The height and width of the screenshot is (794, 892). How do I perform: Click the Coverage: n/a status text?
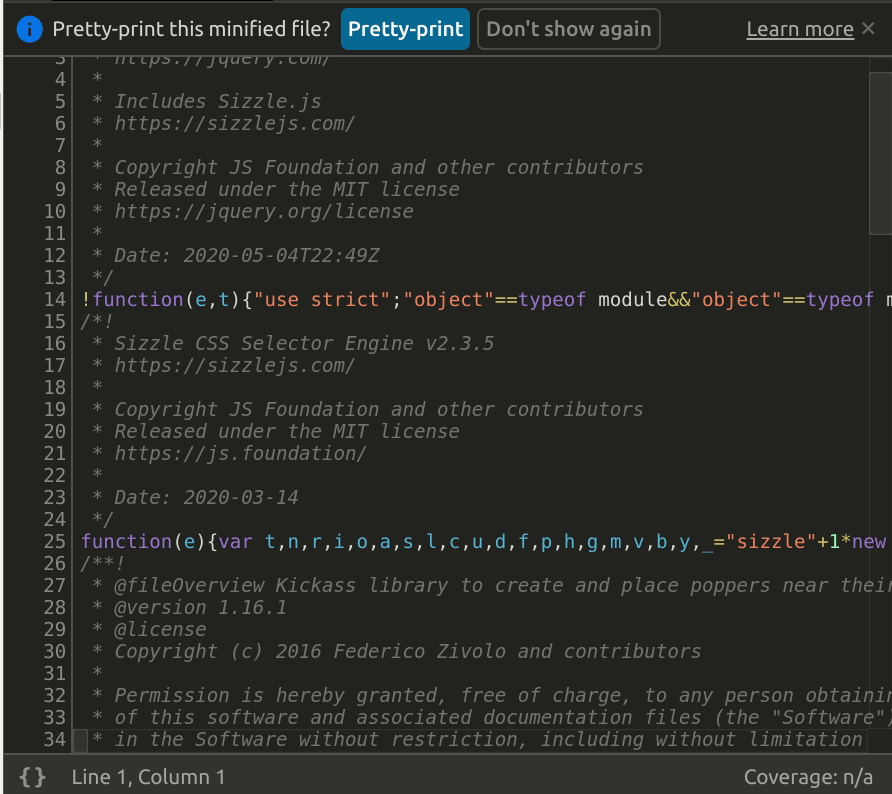pyautogui.click(x=808, y=777)
